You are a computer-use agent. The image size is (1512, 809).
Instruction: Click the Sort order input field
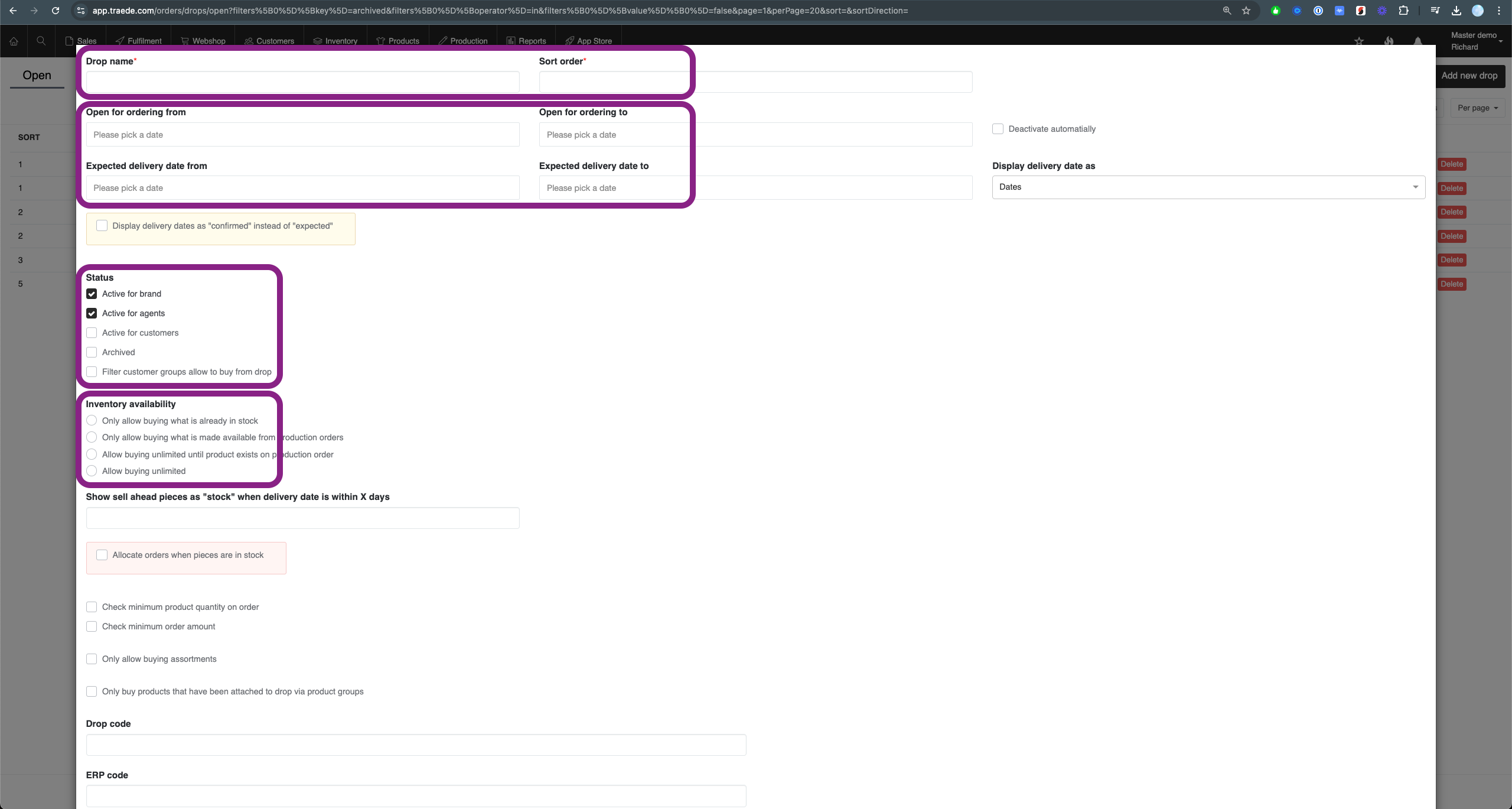coord(755,82)
